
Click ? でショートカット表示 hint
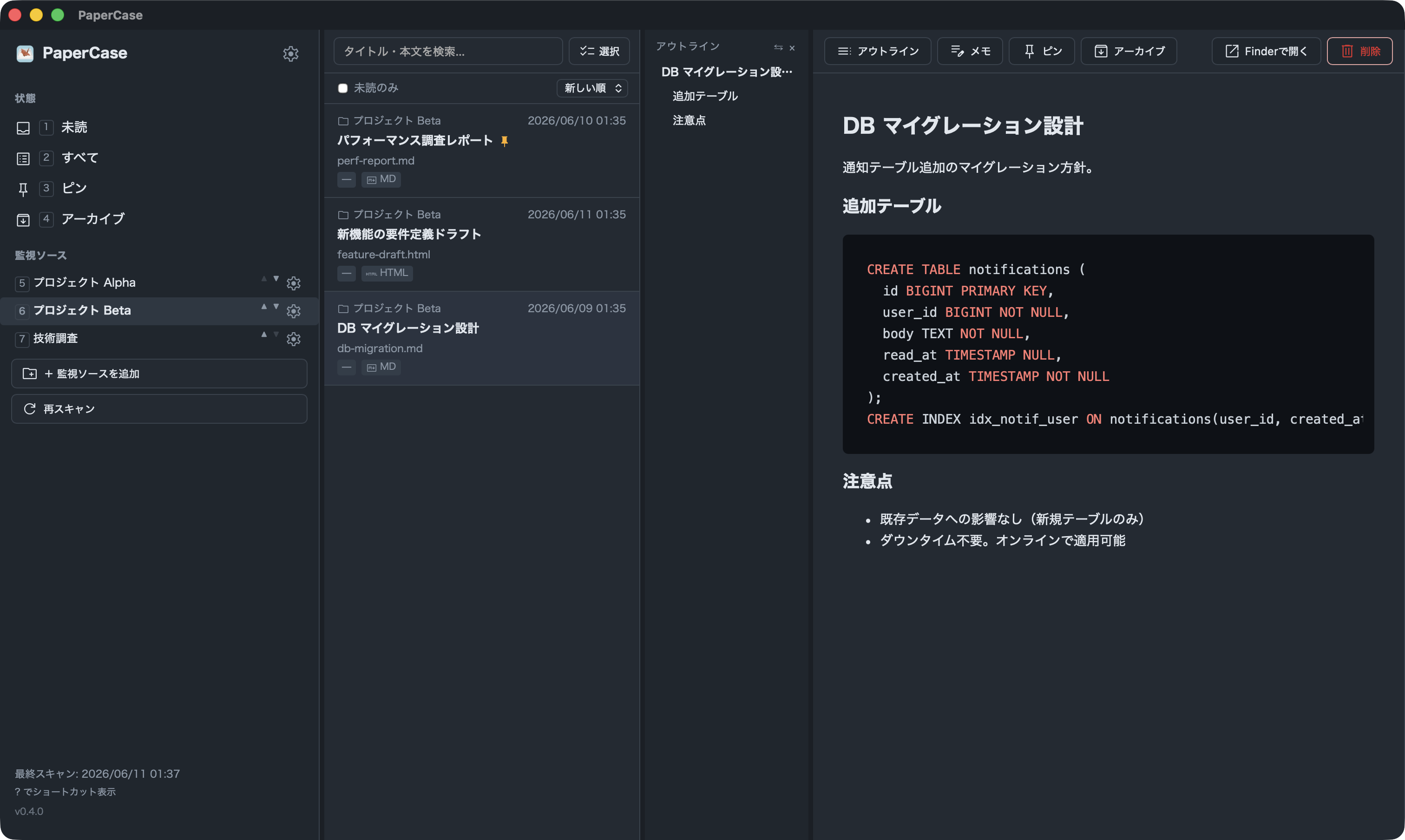pos(65,791)
